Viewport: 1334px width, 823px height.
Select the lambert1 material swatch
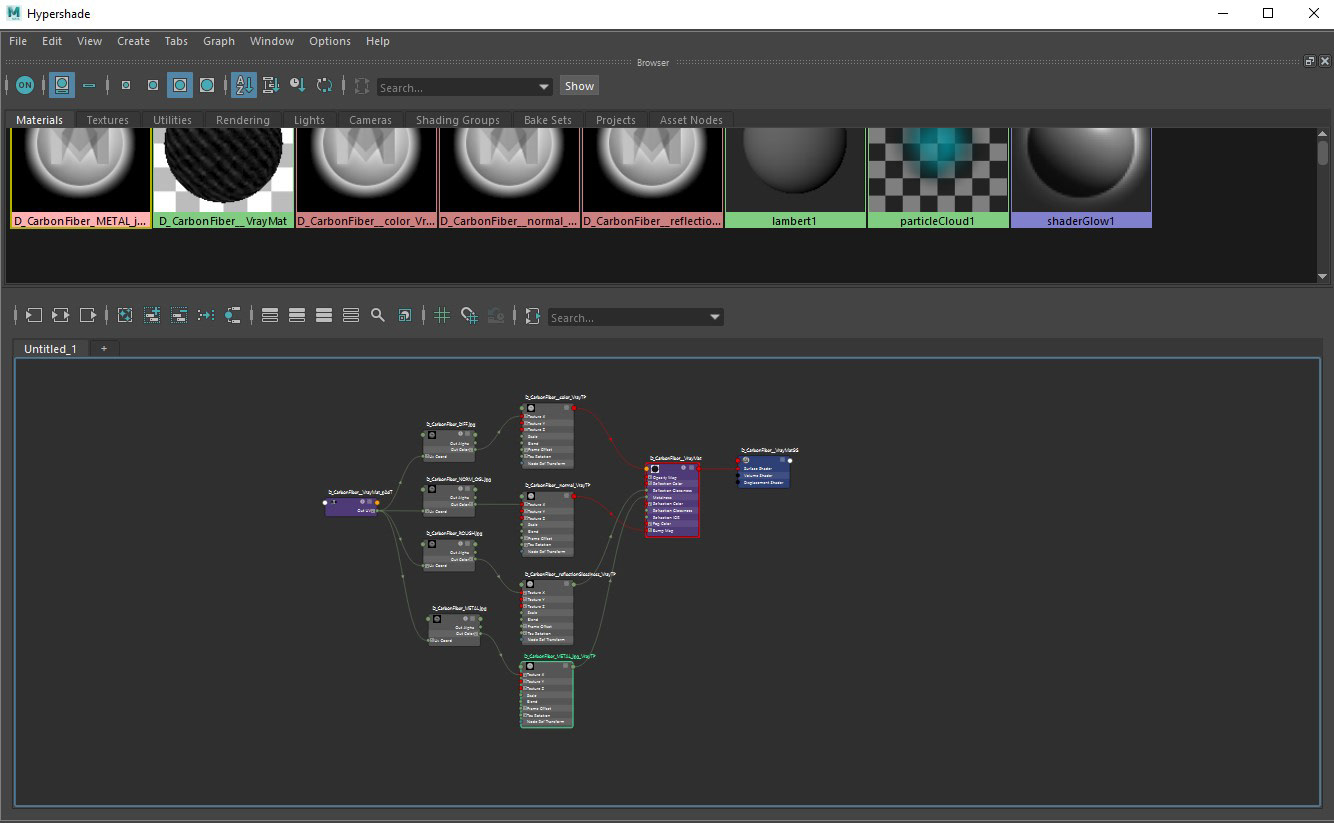click(x=795, y=178)
